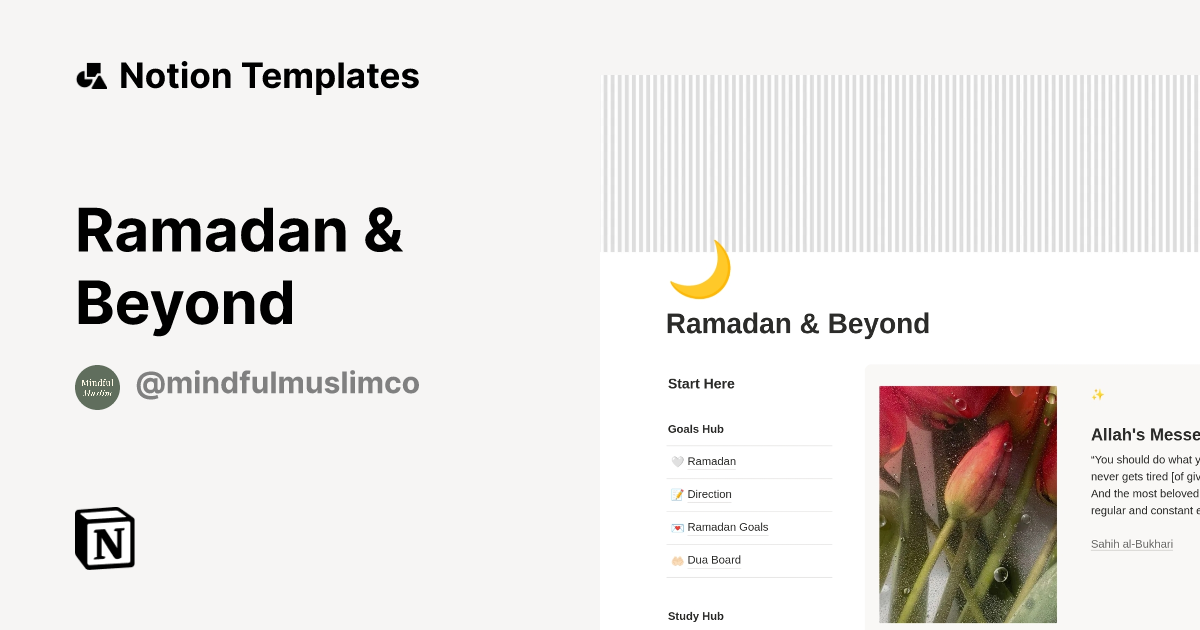Image resolution: width=1200 pixels, height=630 pixels.
Task: Click the @mindfulmuslimco creator handle
Action: click(277, 383)
